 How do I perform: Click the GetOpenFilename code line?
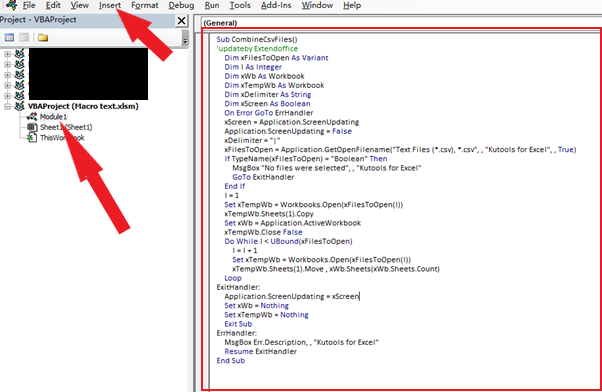[x=400, y=150]
